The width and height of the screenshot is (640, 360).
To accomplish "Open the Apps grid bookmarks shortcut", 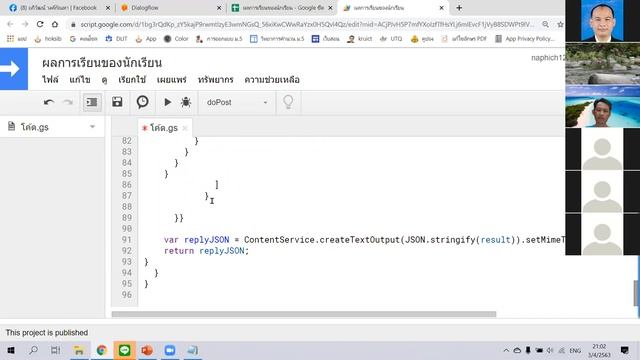I will coord(16,39).
